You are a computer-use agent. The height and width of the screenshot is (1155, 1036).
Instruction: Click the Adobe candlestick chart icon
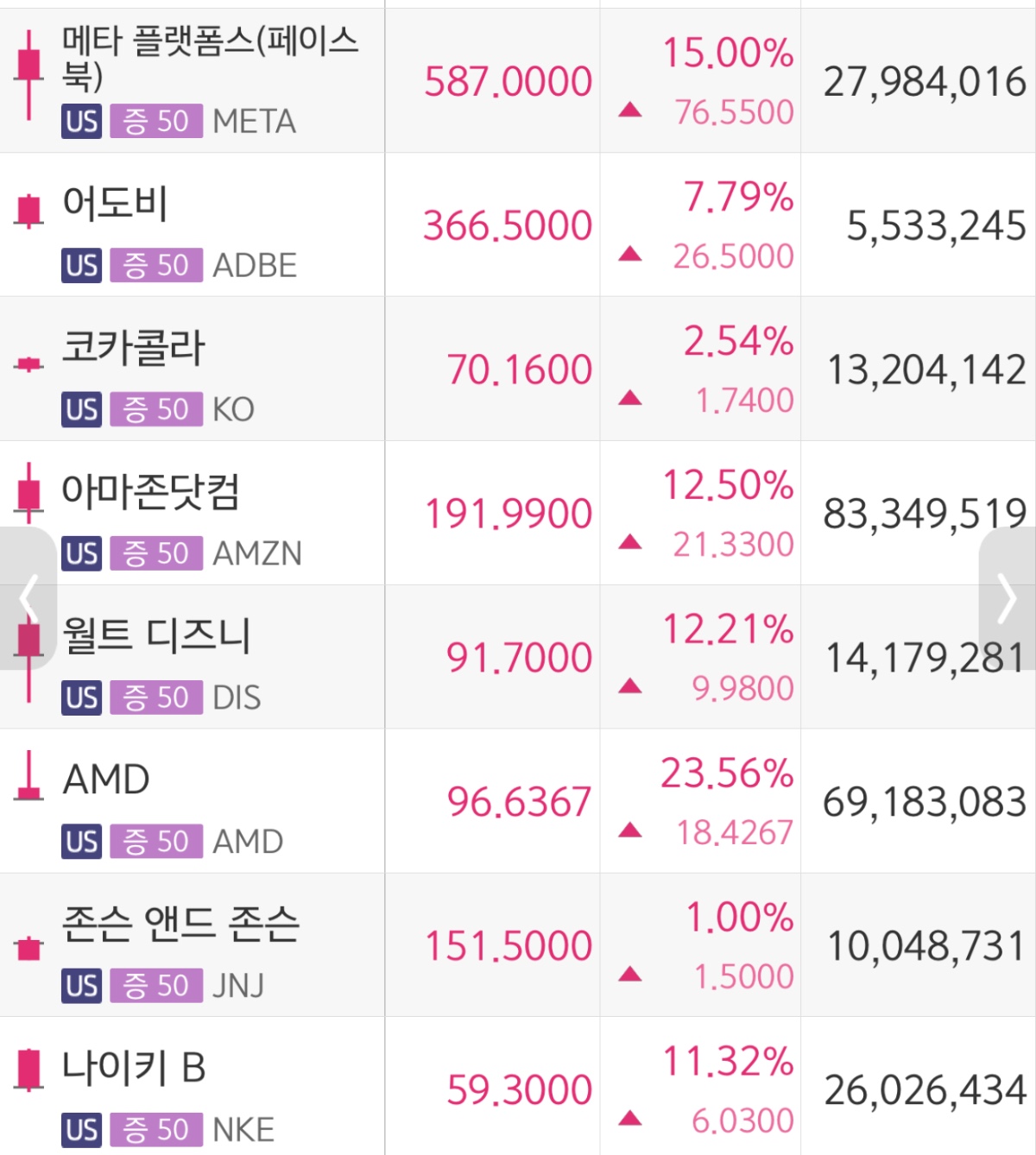click(28, 210)
